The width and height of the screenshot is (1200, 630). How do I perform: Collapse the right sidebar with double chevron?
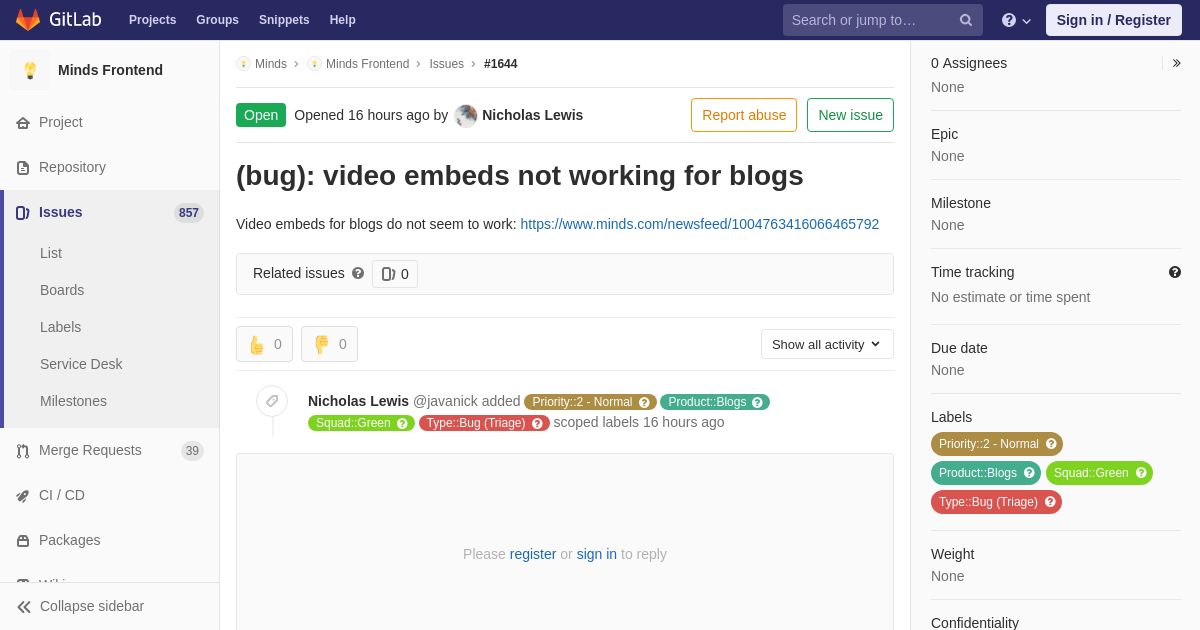(1176, 63)
